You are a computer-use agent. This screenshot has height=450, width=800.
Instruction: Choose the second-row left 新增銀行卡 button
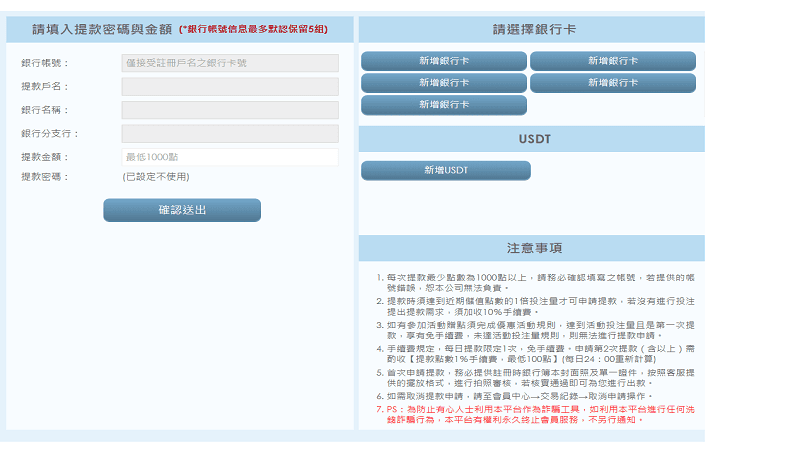click(444, 83)
